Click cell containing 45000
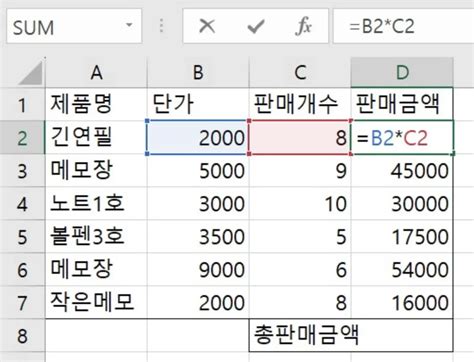474x362 pixels. tap(402, 171)
